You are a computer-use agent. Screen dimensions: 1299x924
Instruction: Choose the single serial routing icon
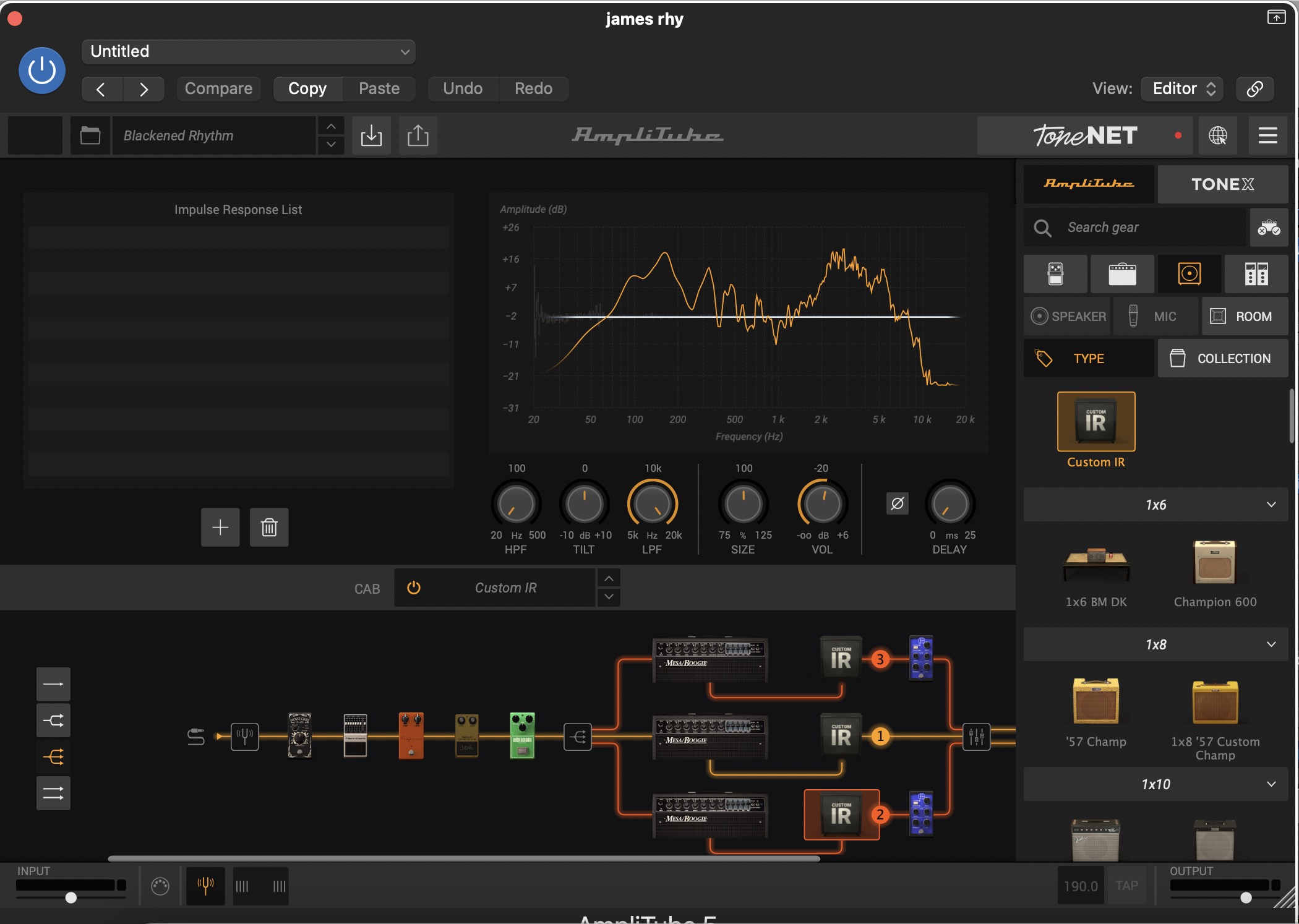[53, 684]
